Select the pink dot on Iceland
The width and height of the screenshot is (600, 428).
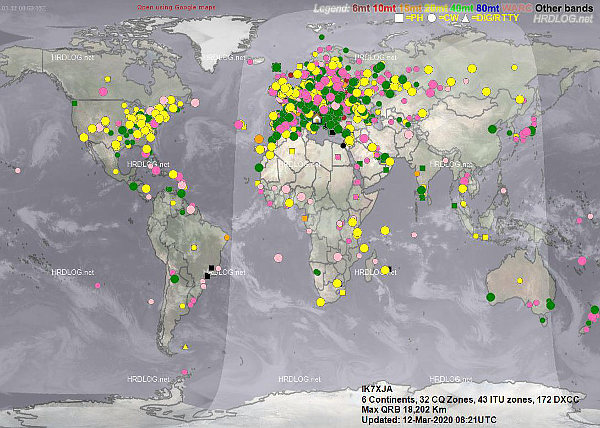[250, 62]
